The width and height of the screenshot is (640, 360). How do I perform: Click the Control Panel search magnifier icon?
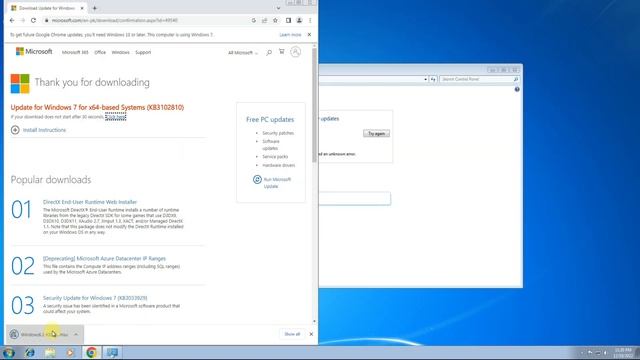point(516,79)
